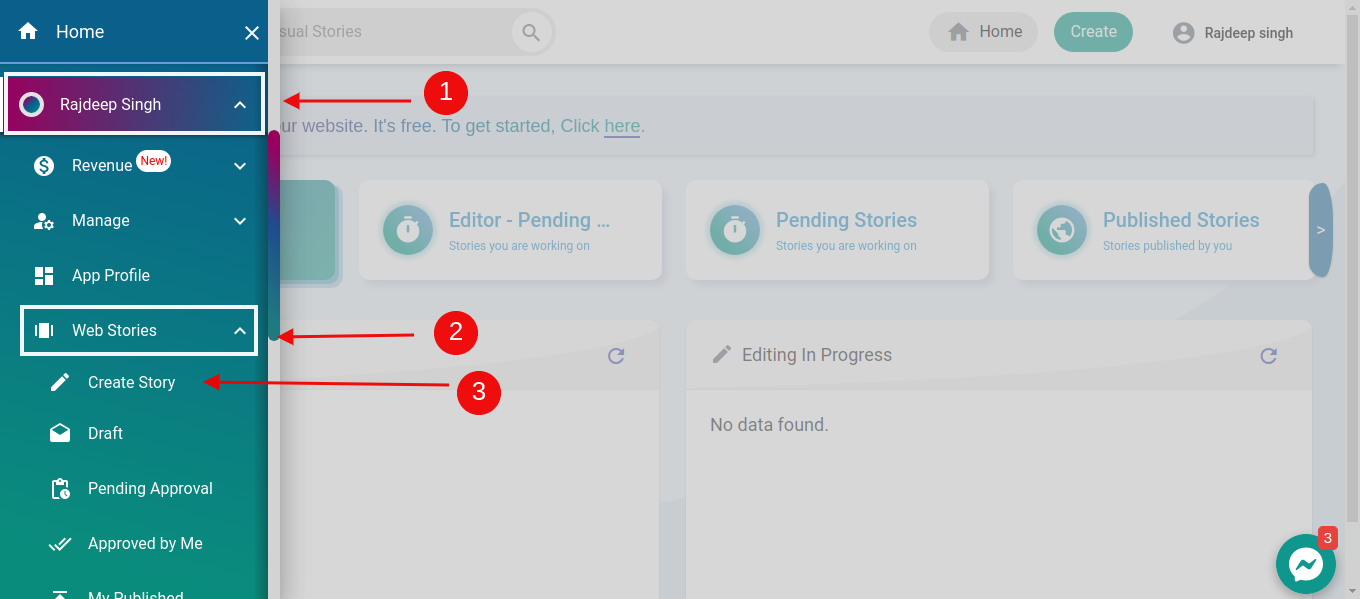Click the Approved by Me checkmark icon
Image resolution: width=1360 pixels, height=599 pixels.
tap(59, 543)
